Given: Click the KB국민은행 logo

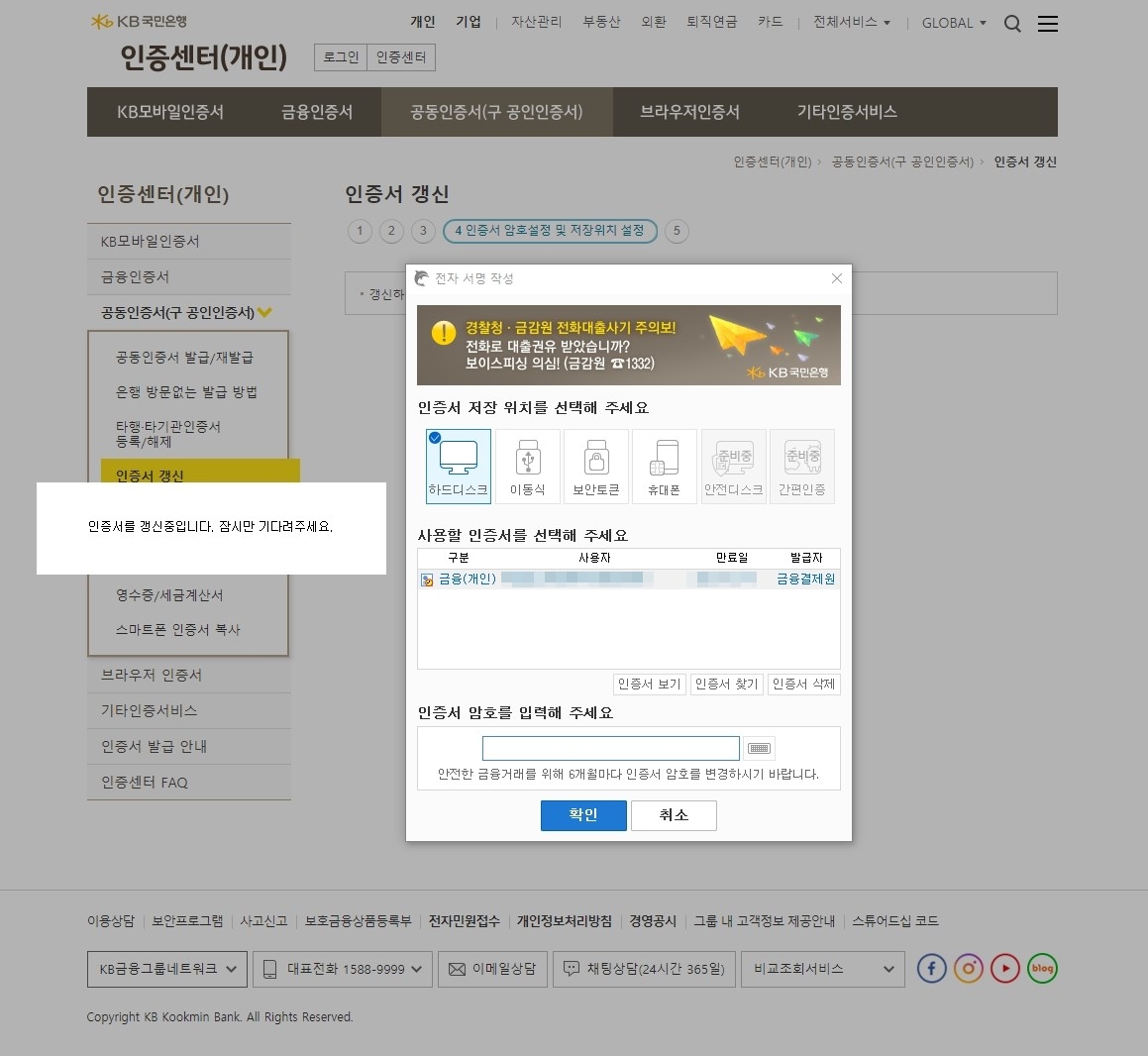Looking at the screenshot, I should pos(139,21).
